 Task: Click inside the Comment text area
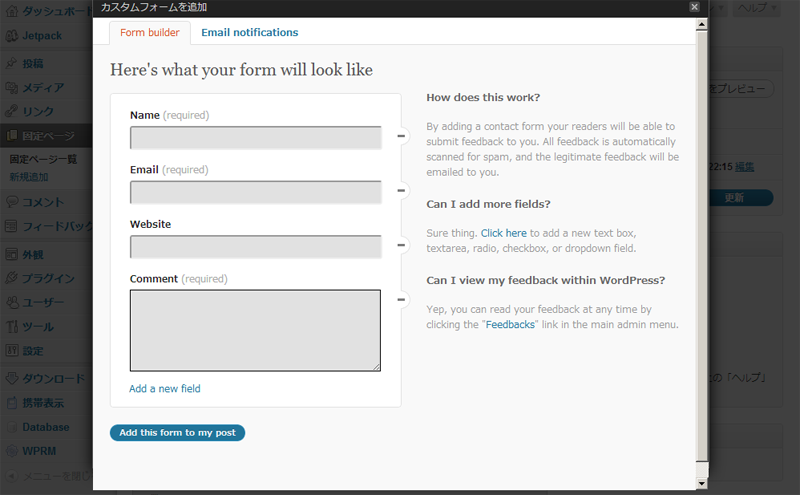pyautogui.click(x=255, y=330)
